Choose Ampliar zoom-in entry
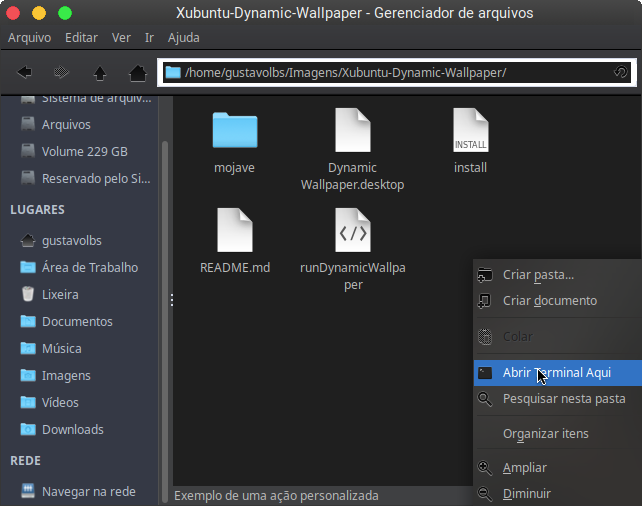This screenshot has width=642, height=506. pyautogui.click(x=558, y=468)
